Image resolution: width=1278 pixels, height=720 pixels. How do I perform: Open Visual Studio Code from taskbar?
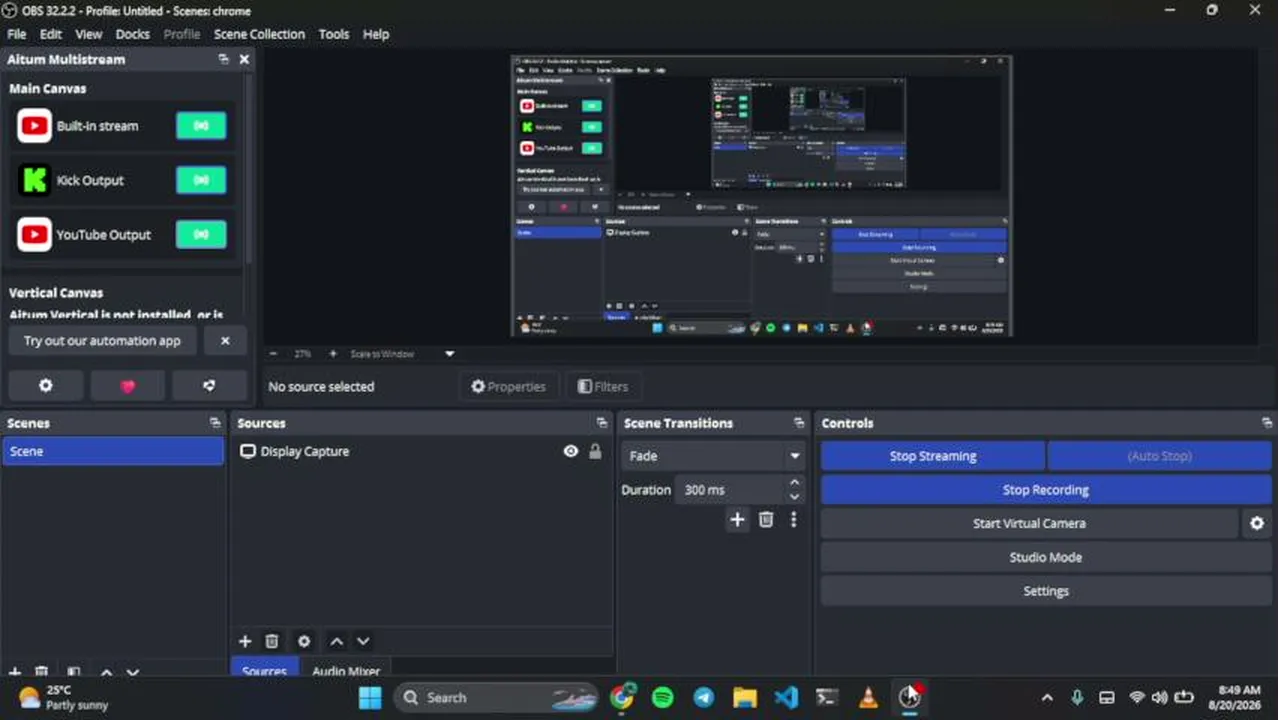tap(786, 697)
